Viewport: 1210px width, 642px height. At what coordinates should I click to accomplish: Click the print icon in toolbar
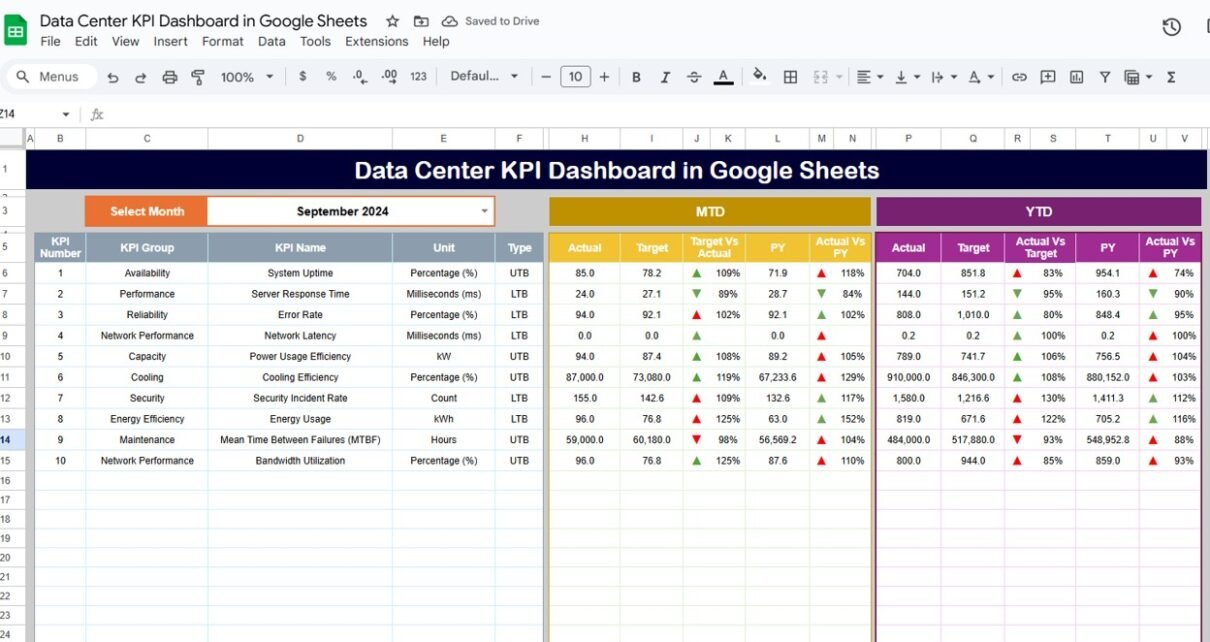tap(169, 77)
